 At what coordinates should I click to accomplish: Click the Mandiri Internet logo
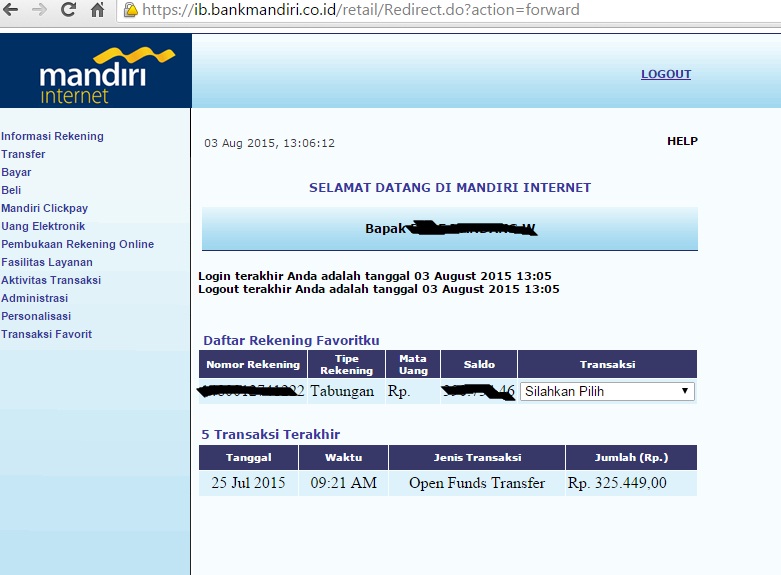[x=96, y=71]
